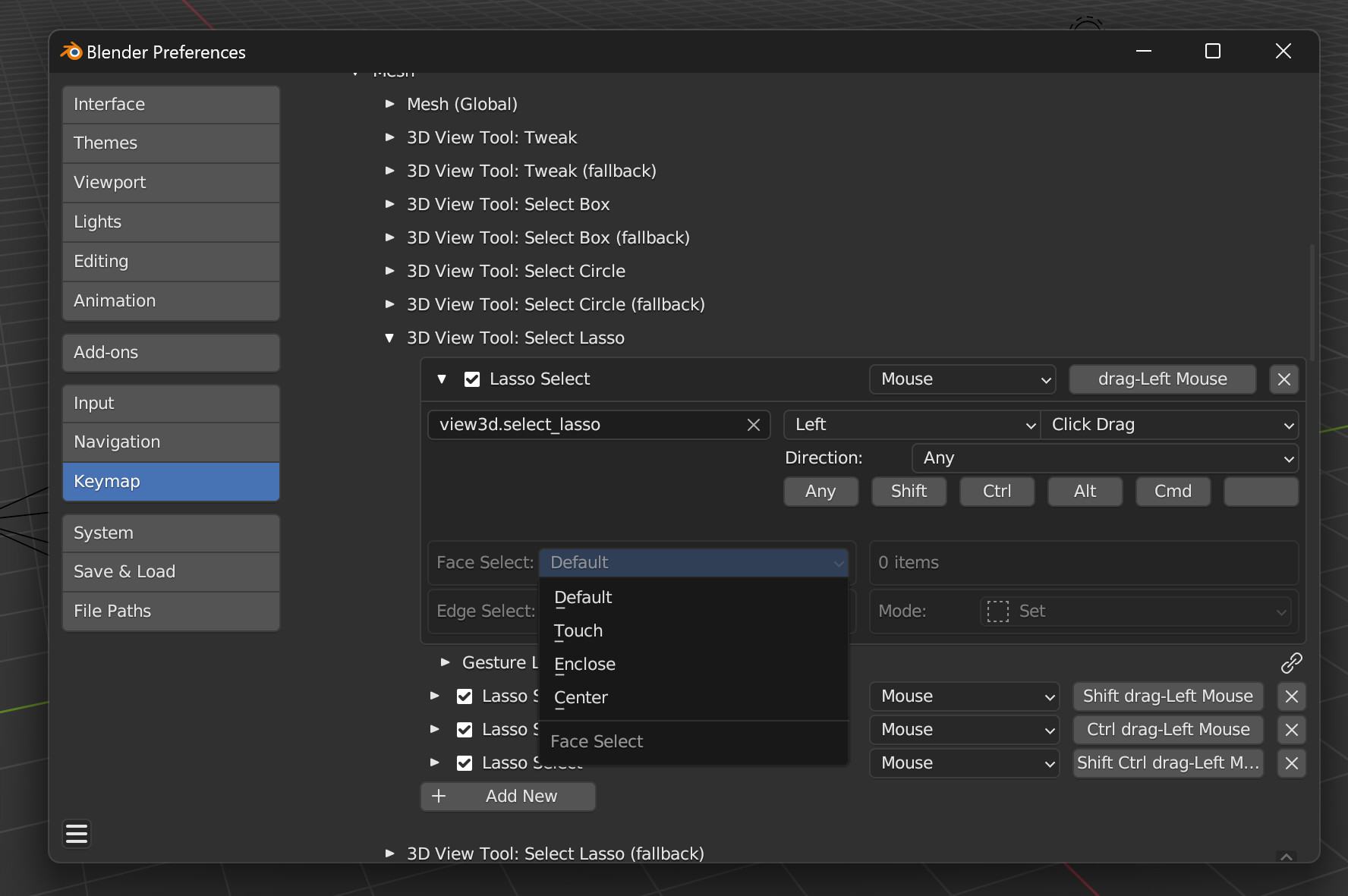Open the Themes preferences tab
This screenshot has height=896, width=1348.
(171, 143)
